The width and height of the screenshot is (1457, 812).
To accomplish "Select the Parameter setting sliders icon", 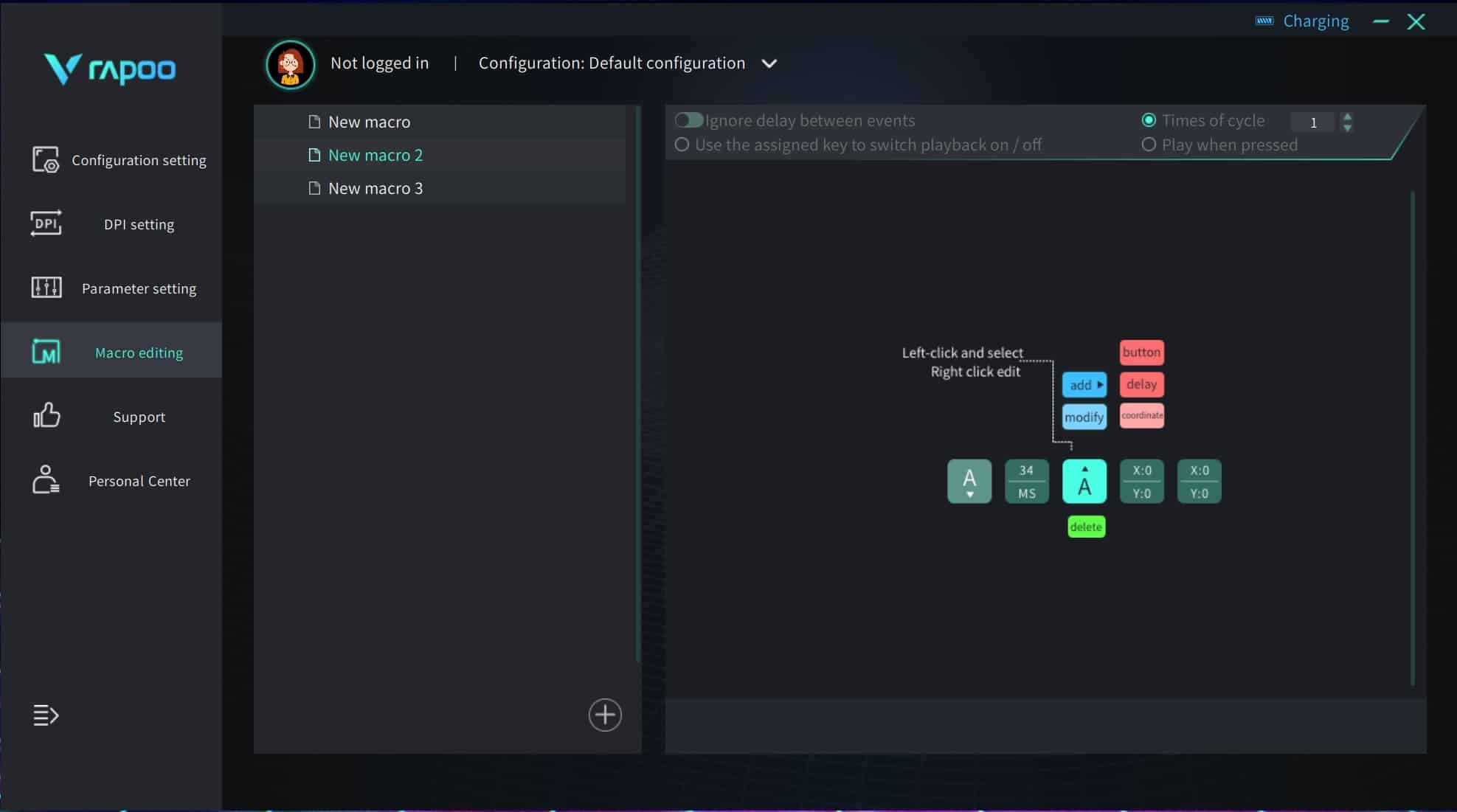I will coord(46,288).
